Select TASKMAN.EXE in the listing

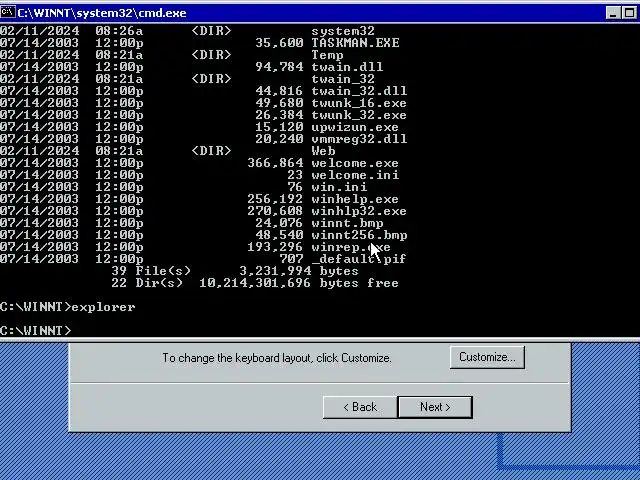pos(355,43)
